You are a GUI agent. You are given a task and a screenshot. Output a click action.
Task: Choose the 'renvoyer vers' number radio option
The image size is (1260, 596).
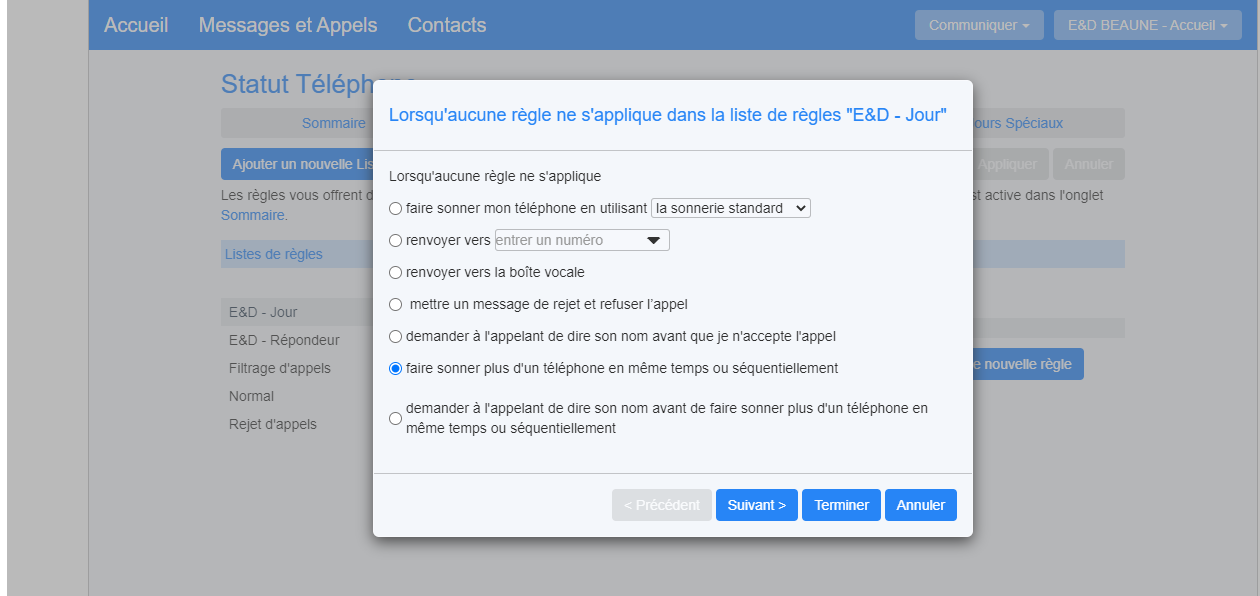pyautogui.click(x=395, y=241)
